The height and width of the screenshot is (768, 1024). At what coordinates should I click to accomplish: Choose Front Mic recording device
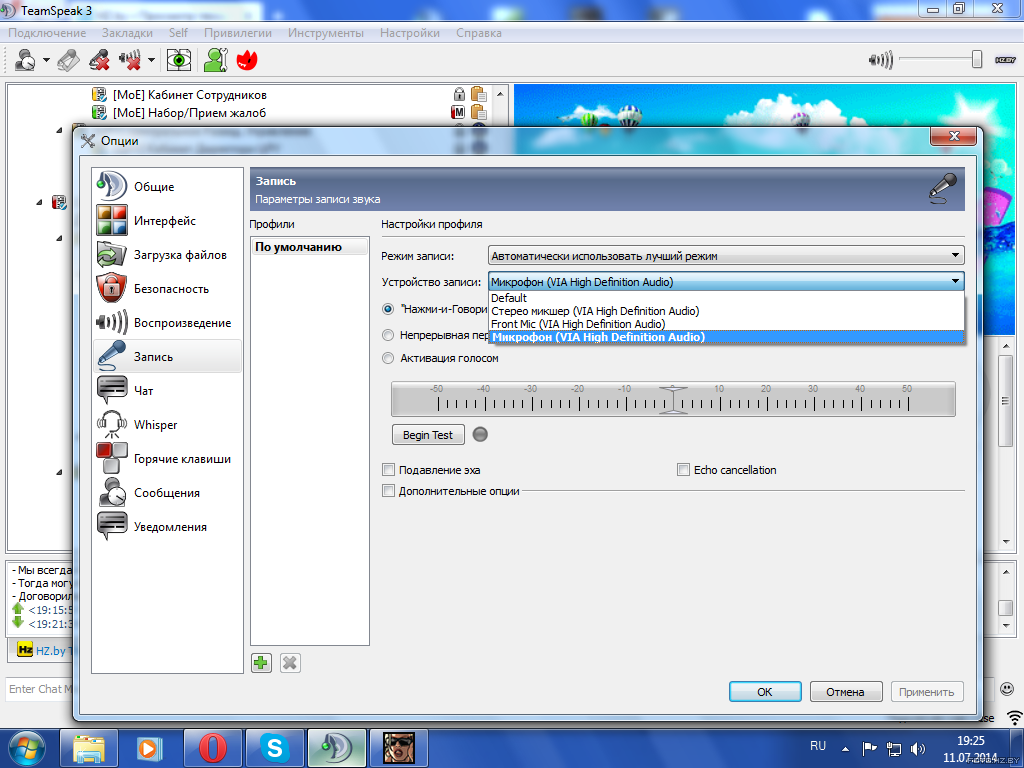click(726, 324)
